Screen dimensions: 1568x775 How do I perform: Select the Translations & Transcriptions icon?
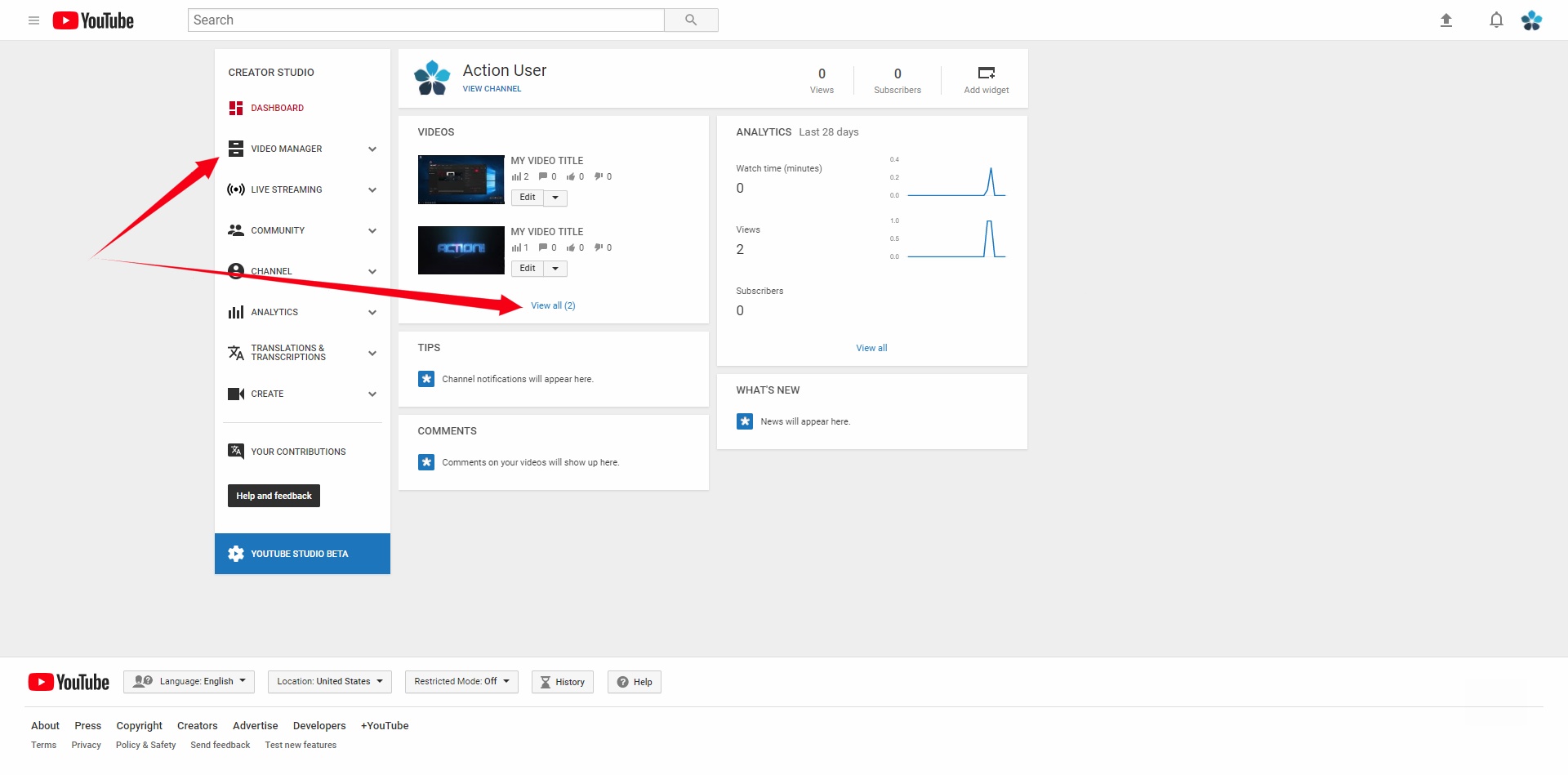pyautogui.click(x=236, y=352)
